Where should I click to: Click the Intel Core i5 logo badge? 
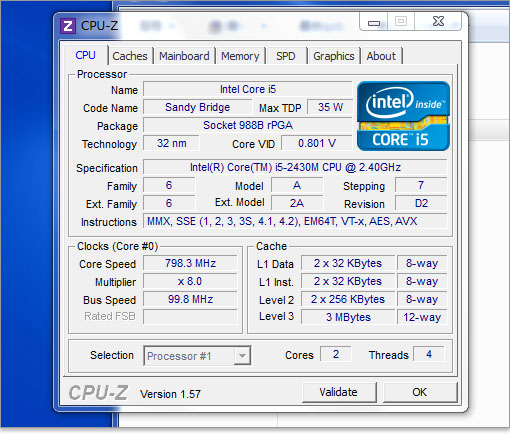(403, 116)
